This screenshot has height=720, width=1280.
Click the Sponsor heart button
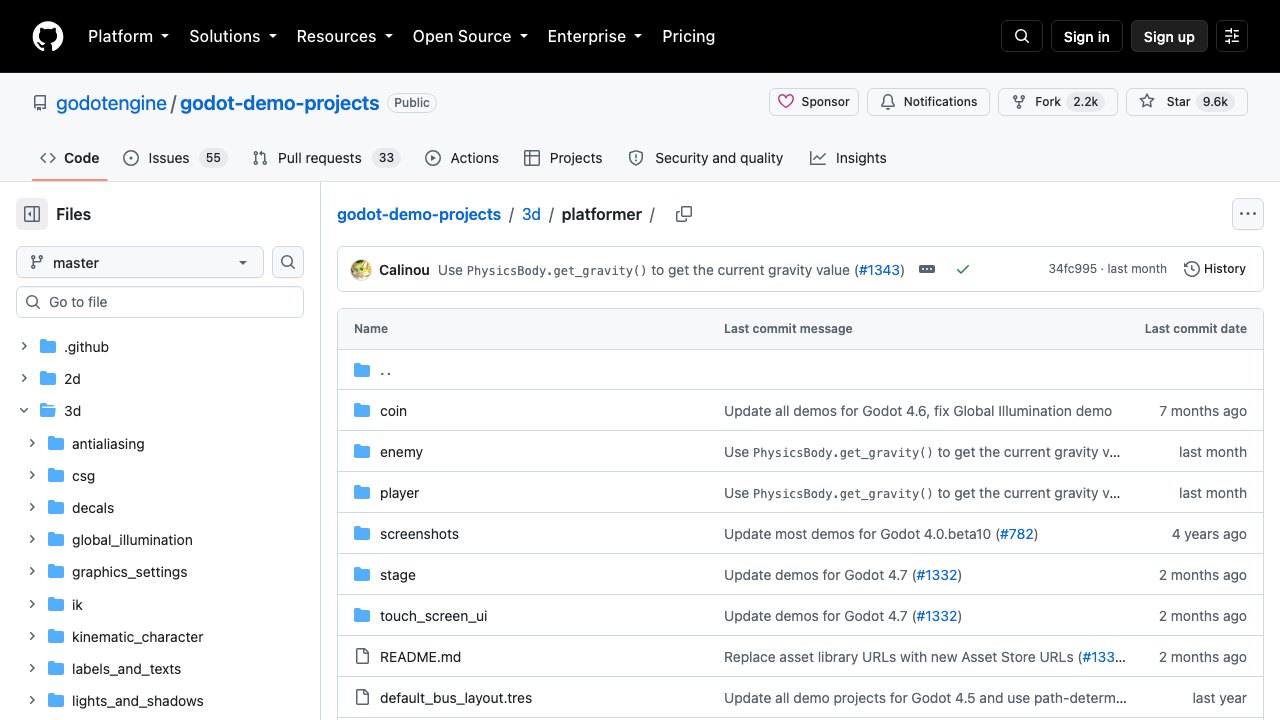coord(814,102)
